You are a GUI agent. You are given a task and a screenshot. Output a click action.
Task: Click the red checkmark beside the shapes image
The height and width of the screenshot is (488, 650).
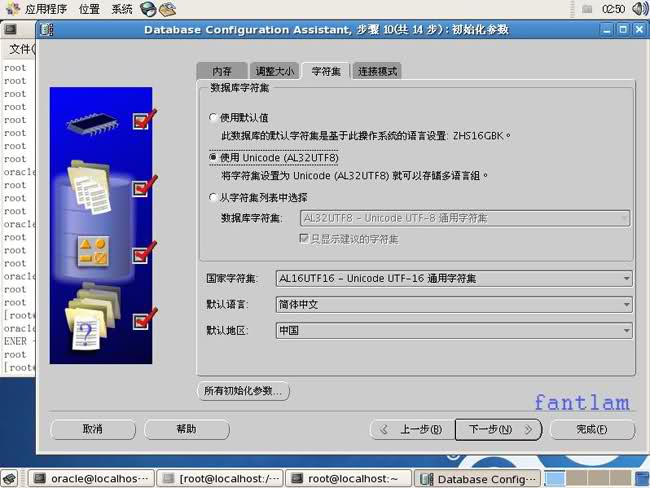[144, 252]
